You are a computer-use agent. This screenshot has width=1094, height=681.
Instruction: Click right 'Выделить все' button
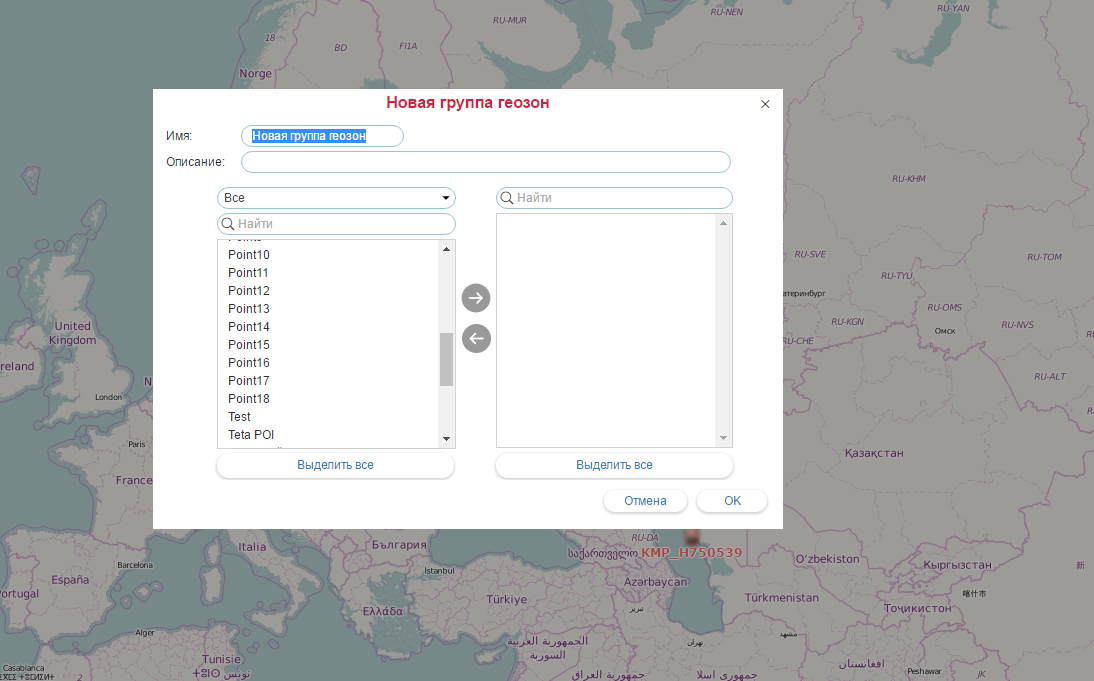[x=614, y=465]
